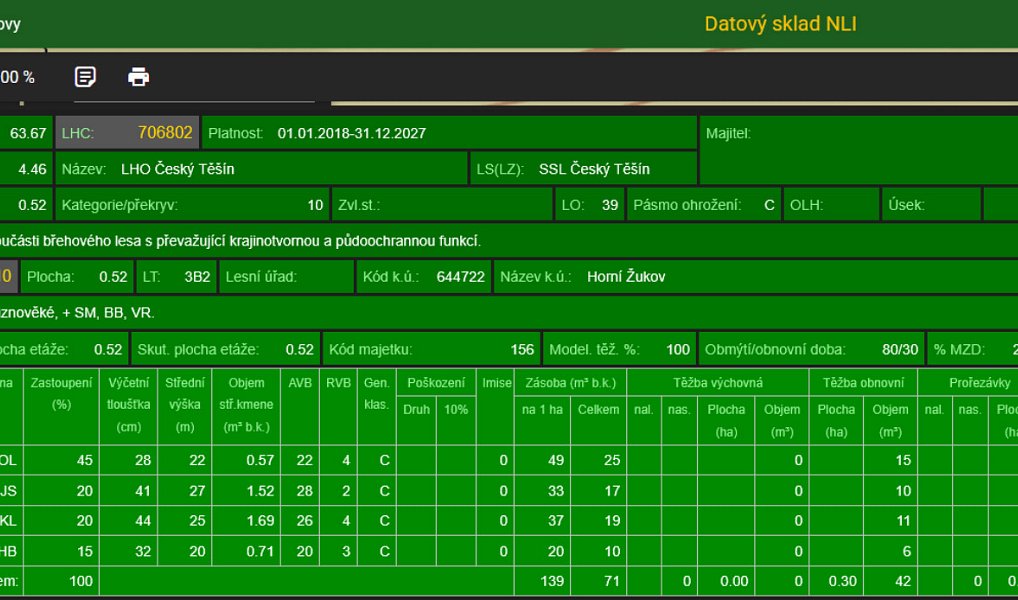Image resolution: width=1018 pixels, height=600 pixels.
Task: Select the OL row stem volume 0.57
Action: (260, 460)
